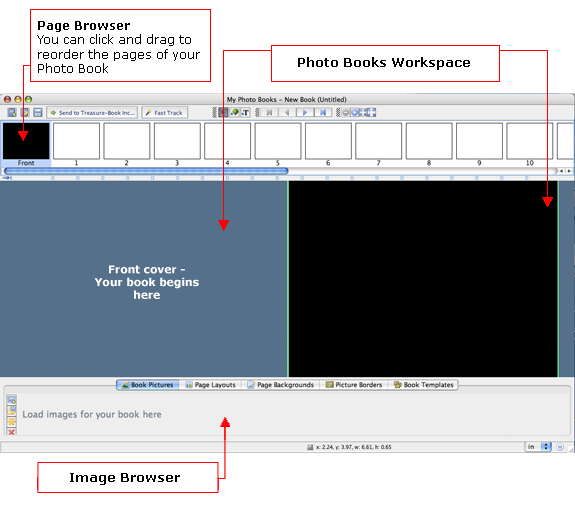Click the add images icon in the image browser

12,400
